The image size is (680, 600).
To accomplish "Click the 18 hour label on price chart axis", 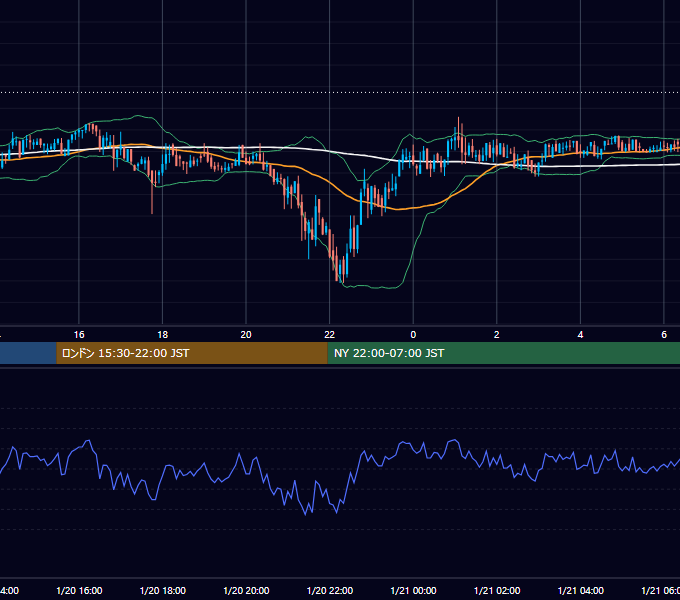I will [x=163, y=335].
